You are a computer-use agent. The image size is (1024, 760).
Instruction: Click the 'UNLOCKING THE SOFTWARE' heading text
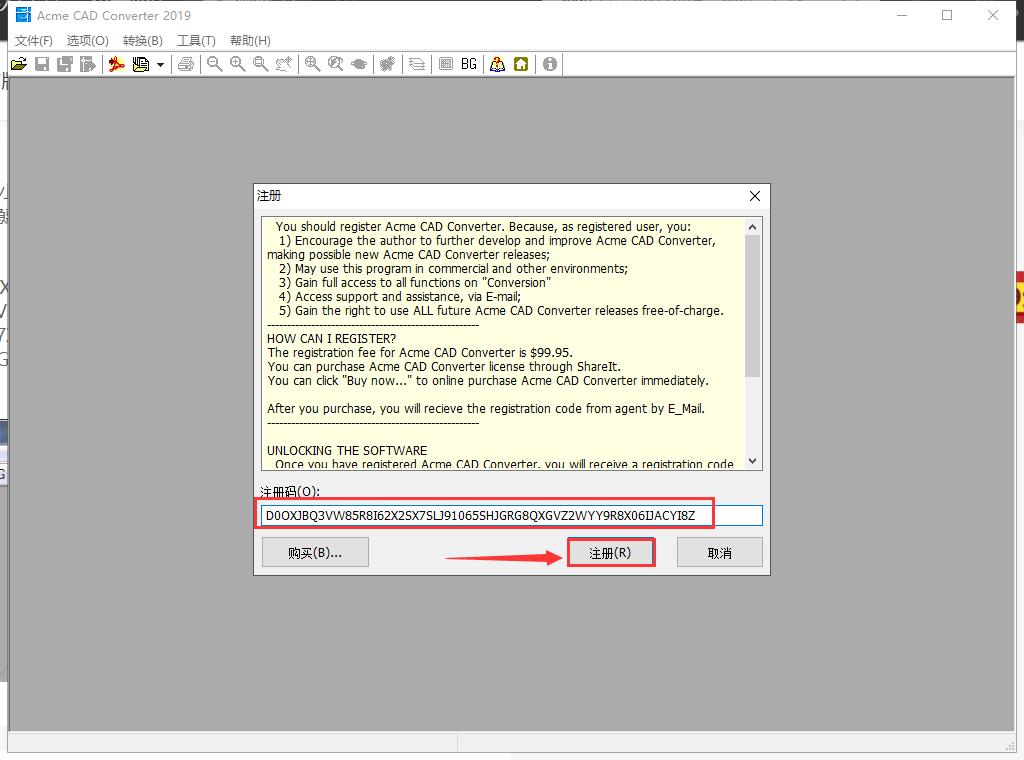(x=347, y=451)
